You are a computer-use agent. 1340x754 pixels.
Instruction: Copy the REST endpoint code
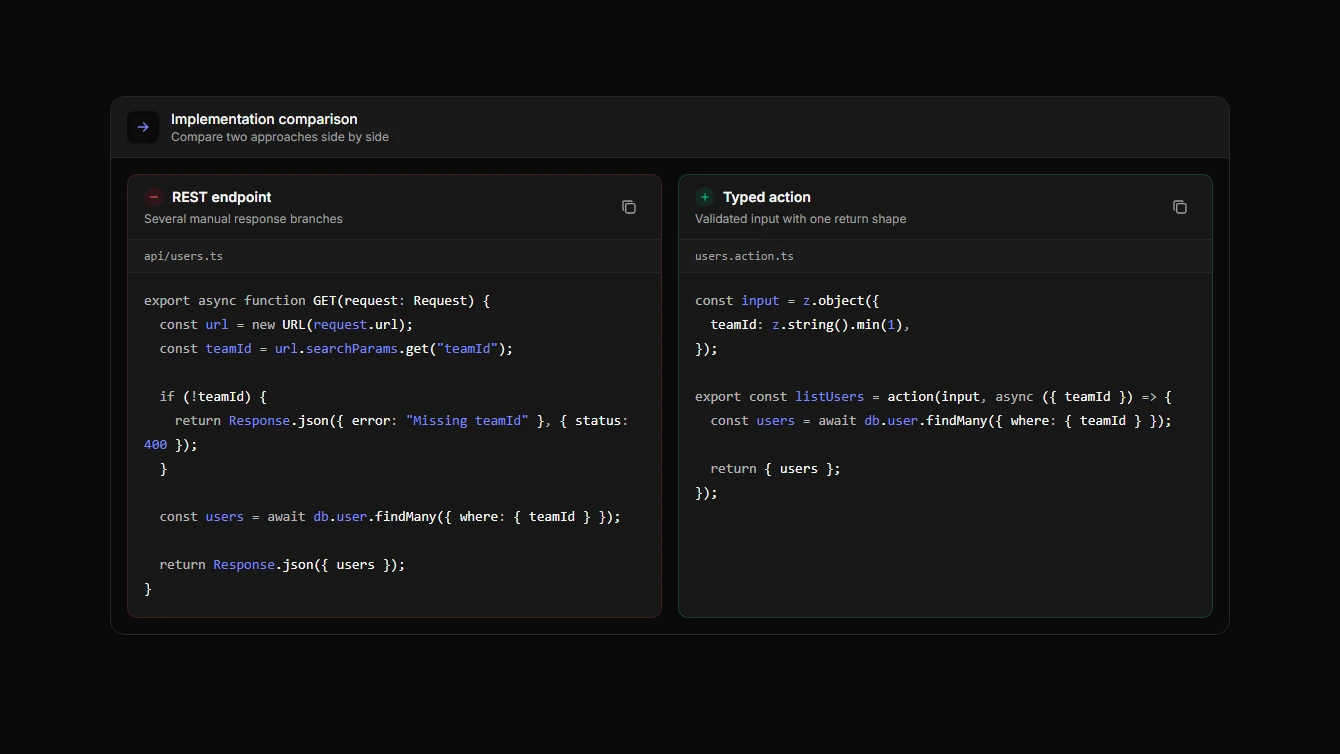click(629, 207)
